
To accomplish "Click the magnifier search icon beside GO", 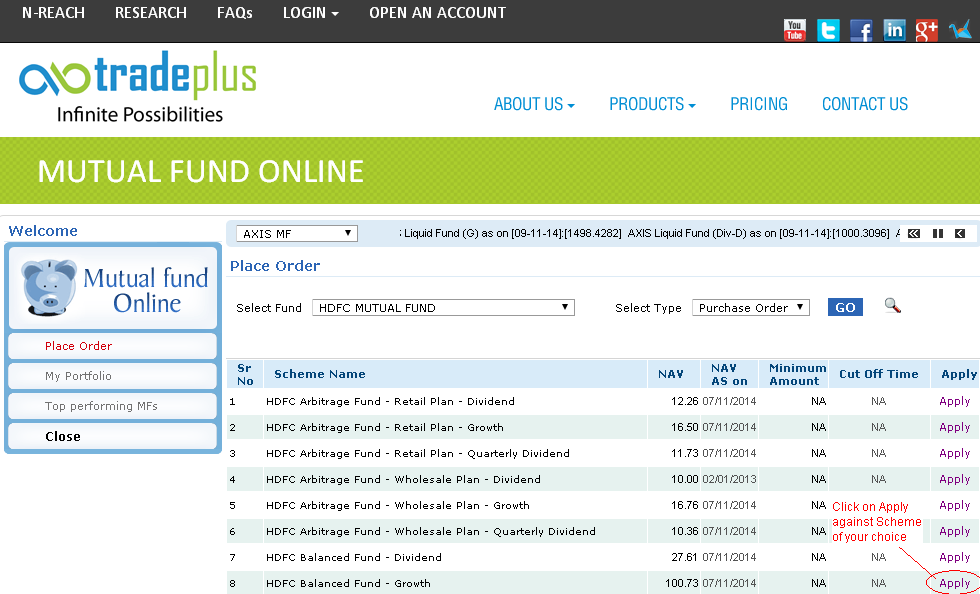I will (892, 306).
